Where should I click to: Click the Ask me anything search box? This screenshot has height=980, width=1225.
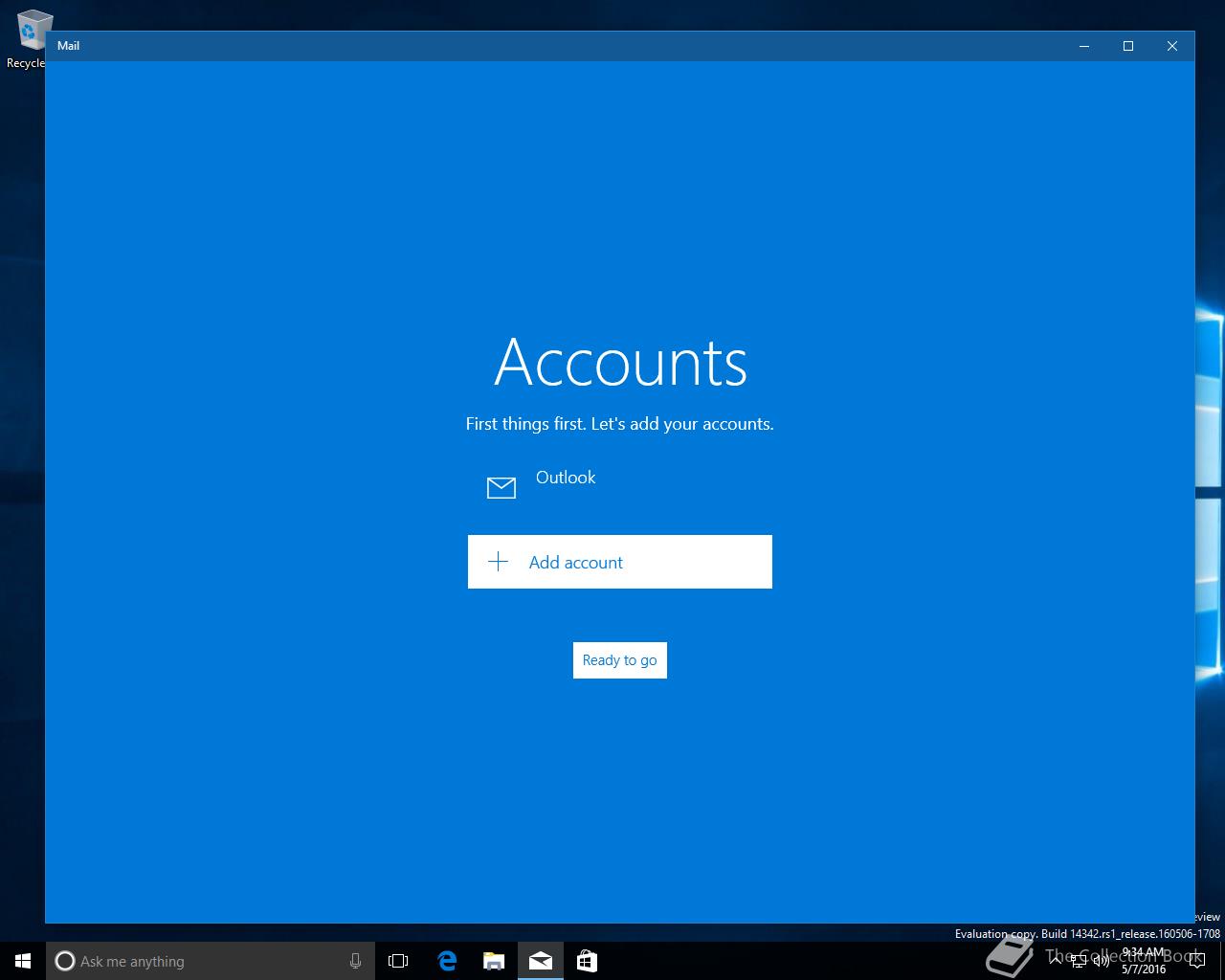coord(209,961)
